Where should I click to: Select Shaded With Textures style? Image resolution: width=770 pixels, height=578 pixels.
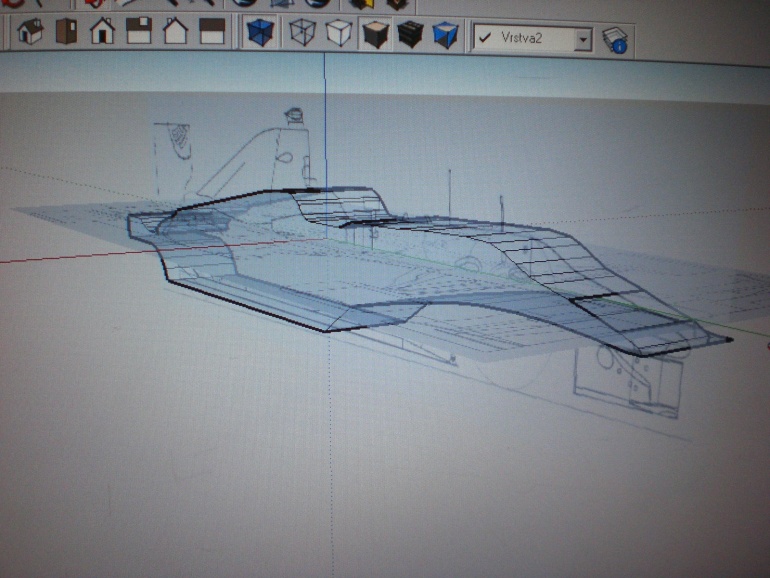coord(411,34)
